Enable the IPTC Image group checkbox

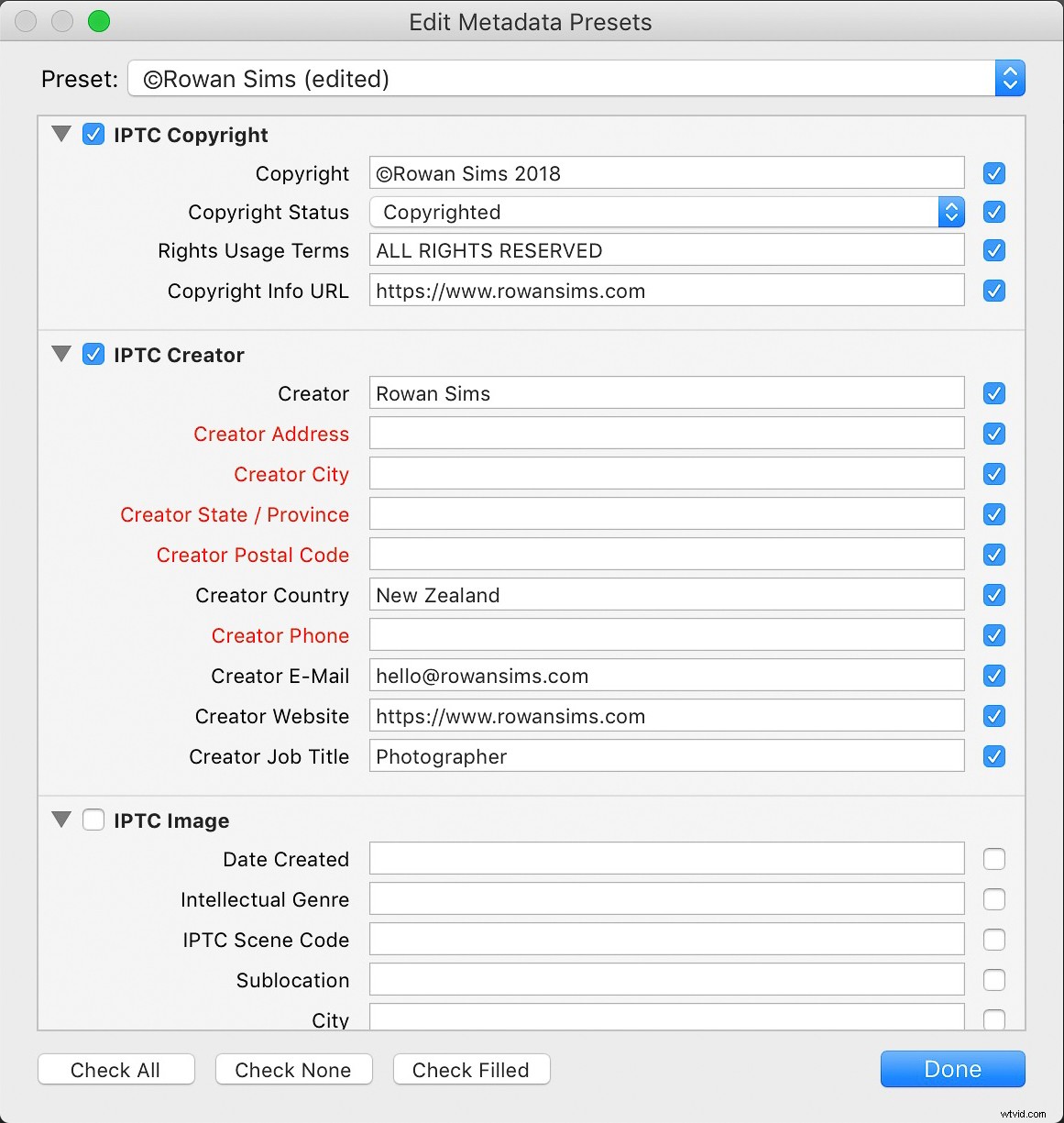tap(93, 820)
